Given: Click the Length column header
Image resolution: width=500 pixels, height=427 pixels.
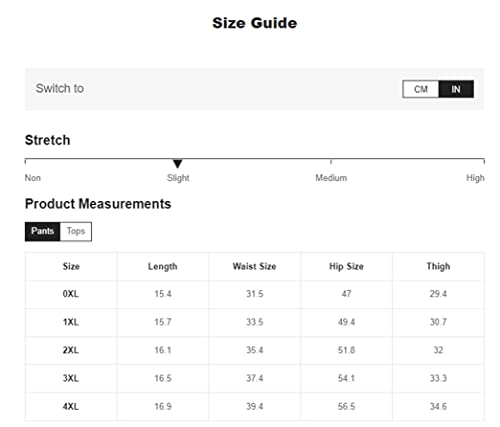Looking at the screenshot, I should coord(163,266).
